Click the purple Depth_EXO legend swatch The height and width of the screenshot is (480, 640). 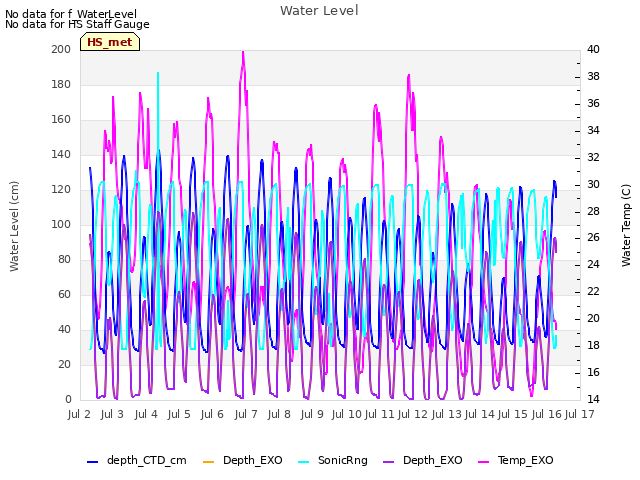(x=389, y=462)
